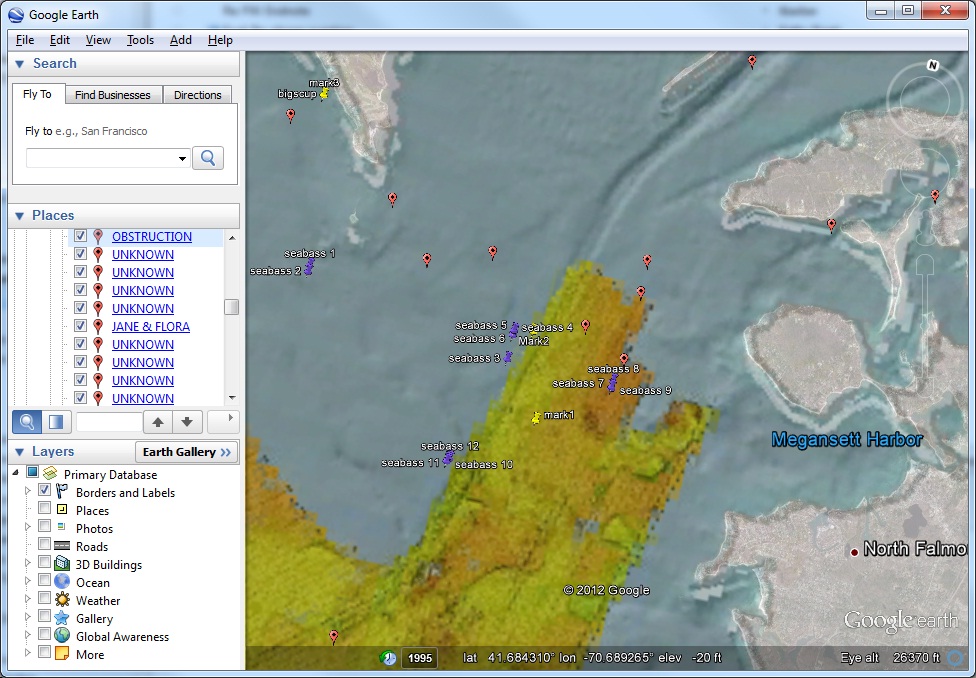Switch to the Find Businesses tab
The image size is (976, 678).
pyautogui.click(x=112, y=95)
